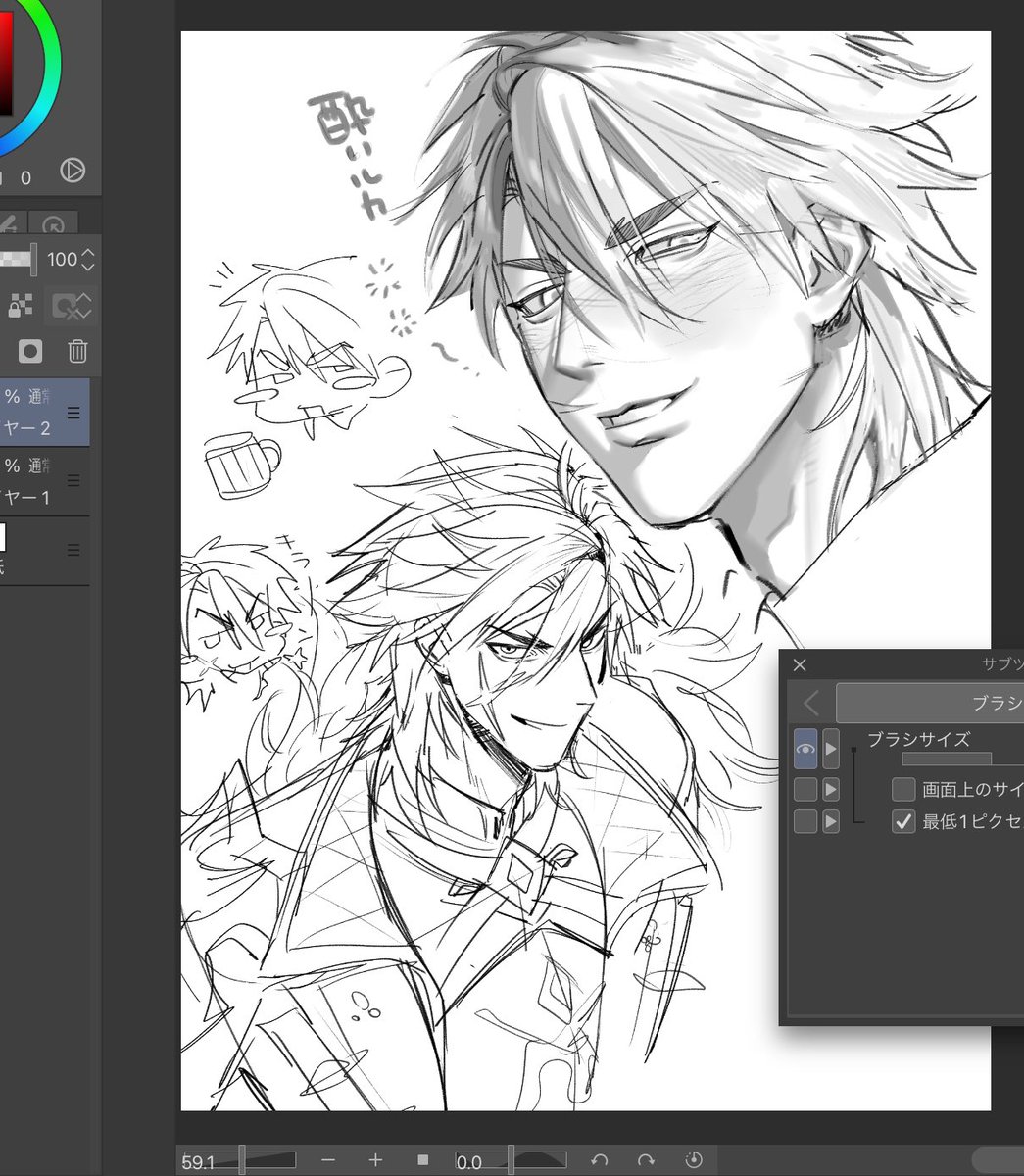Zoom in with the plus icon
Viewport: 1024px width, 1176px height.
(x=375, y=1160)
